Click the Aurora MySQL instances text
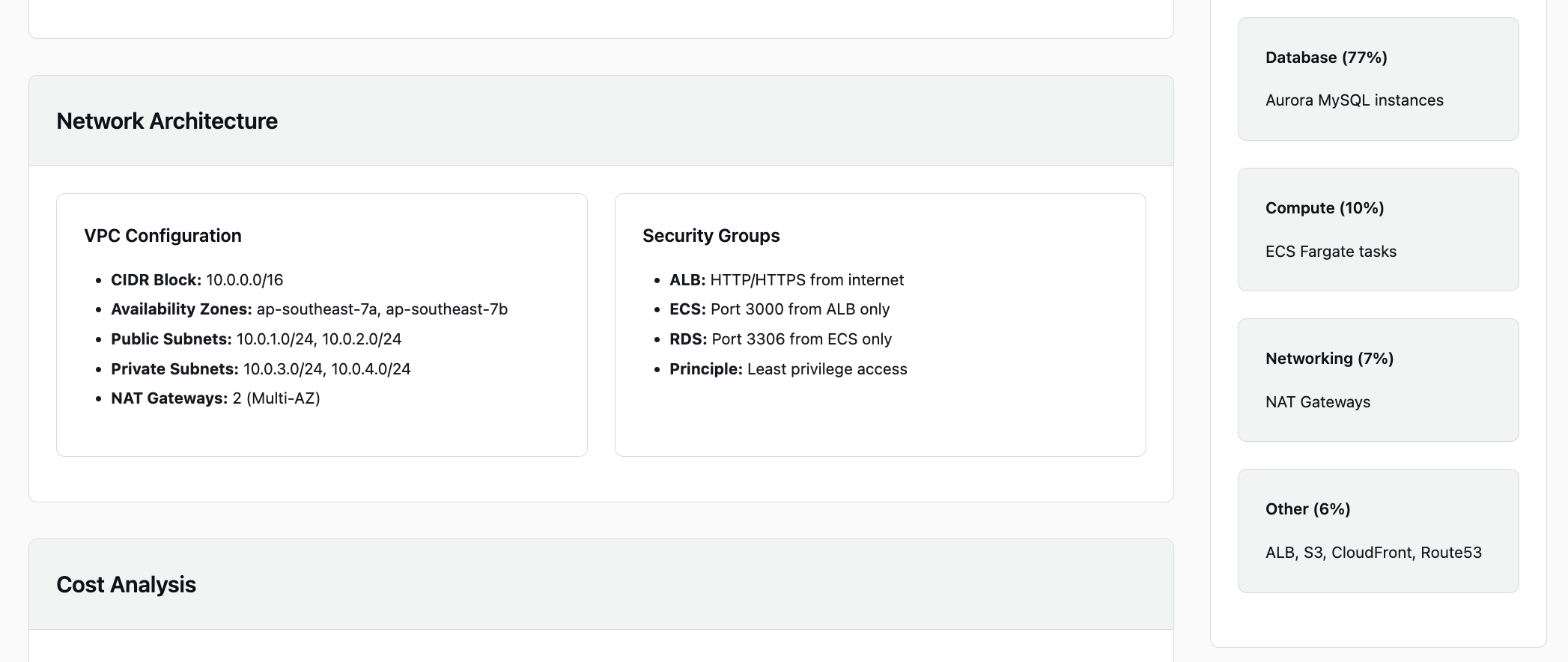 coord(1354,100)
